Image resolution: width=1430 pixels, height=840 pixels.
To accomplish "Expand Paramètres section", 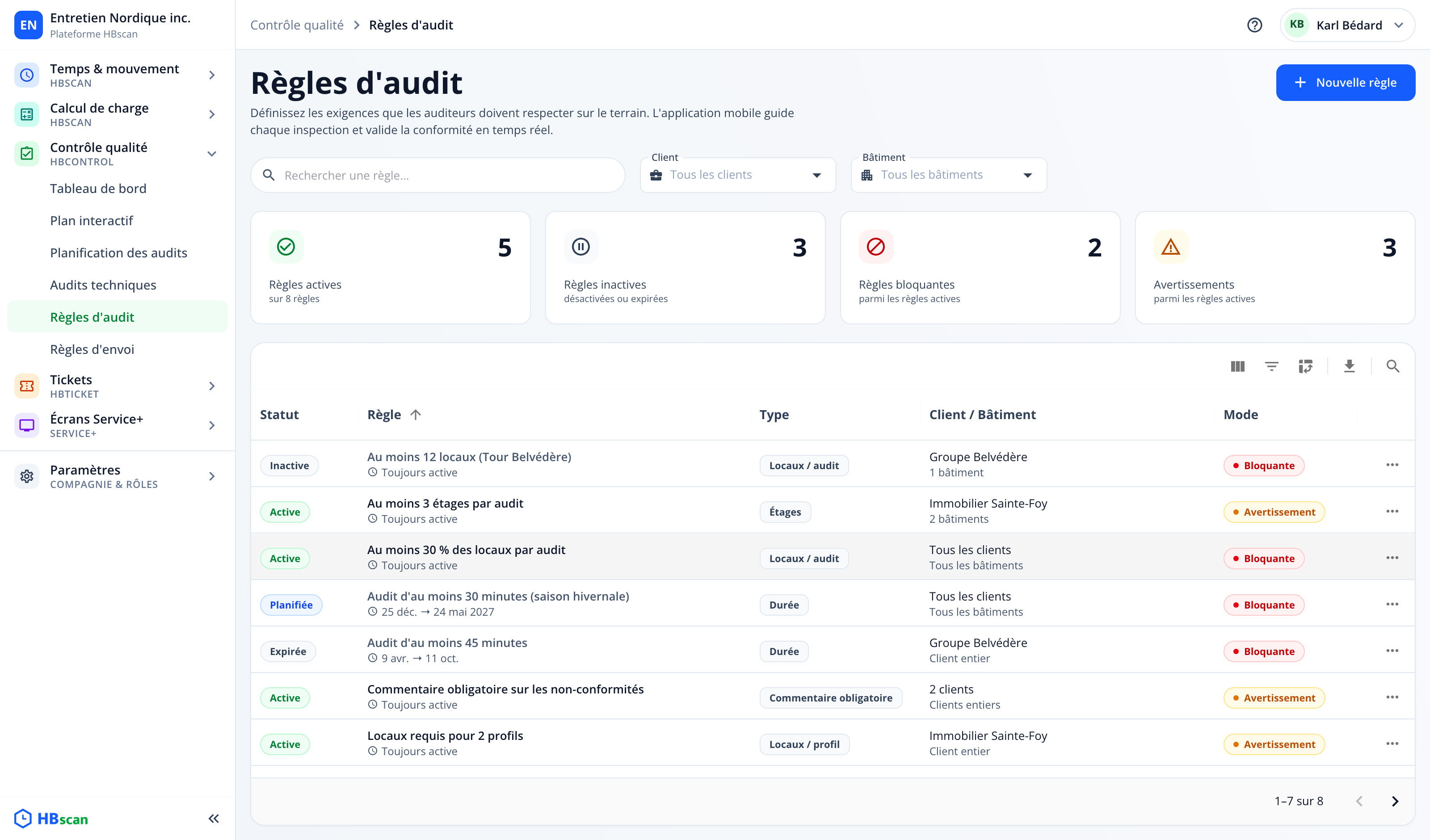I will (x=118, y=476).
